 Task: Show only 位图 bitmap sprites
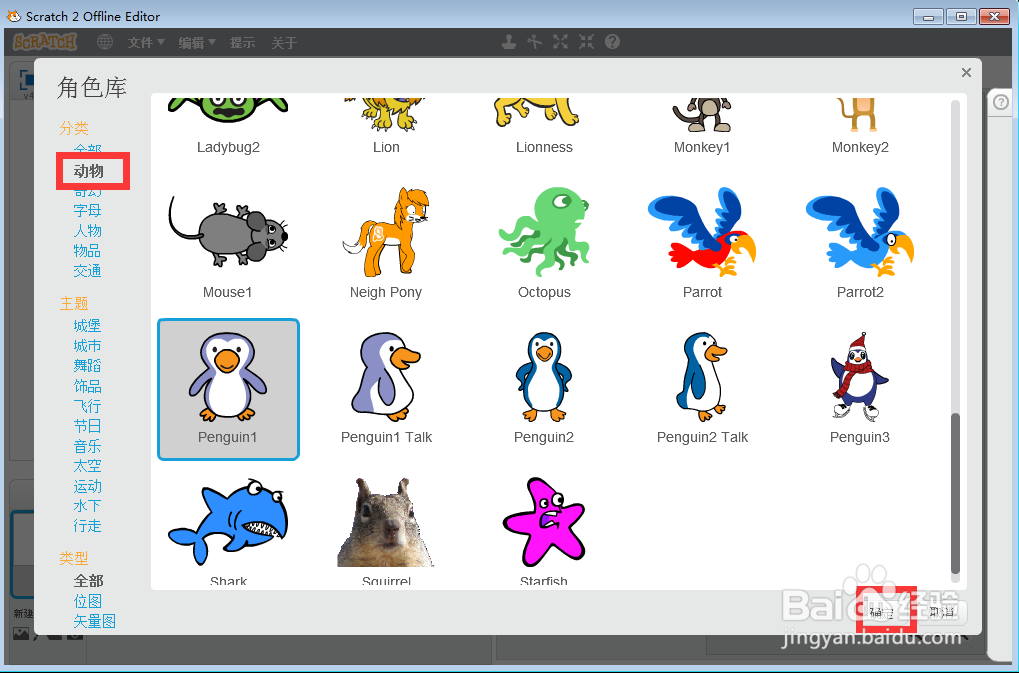[87, 601]
